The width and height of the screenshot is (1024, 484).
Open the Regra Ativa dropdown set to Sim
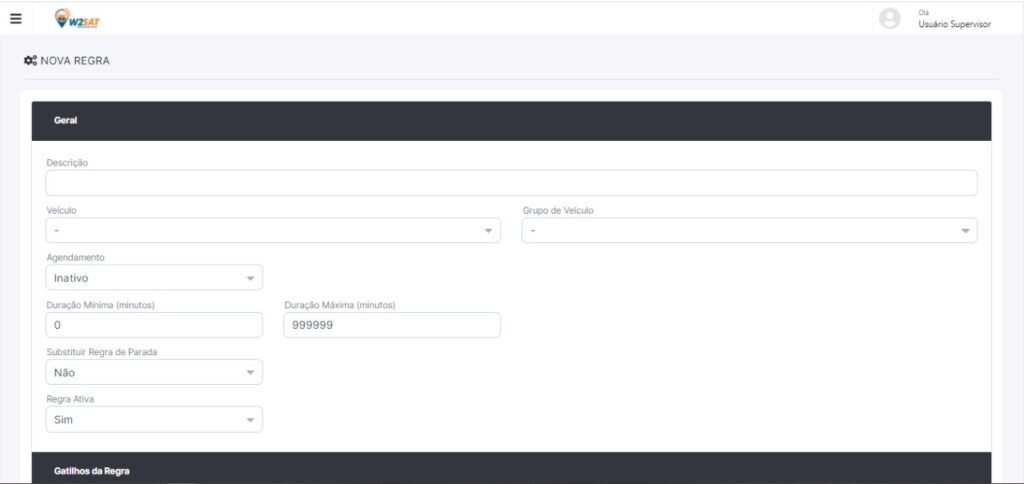[x=154, y=420]
